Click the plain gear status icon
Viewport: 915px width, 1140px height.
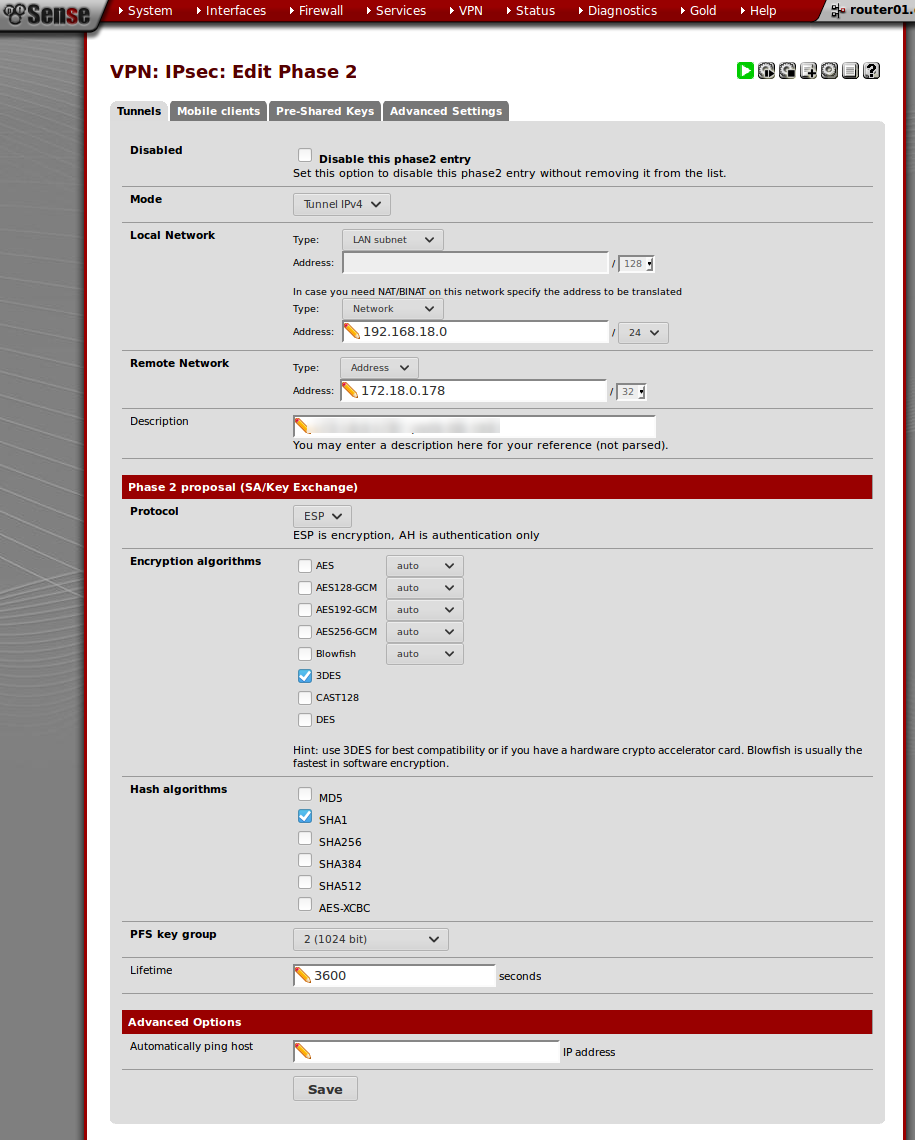(x=829, y=71)
